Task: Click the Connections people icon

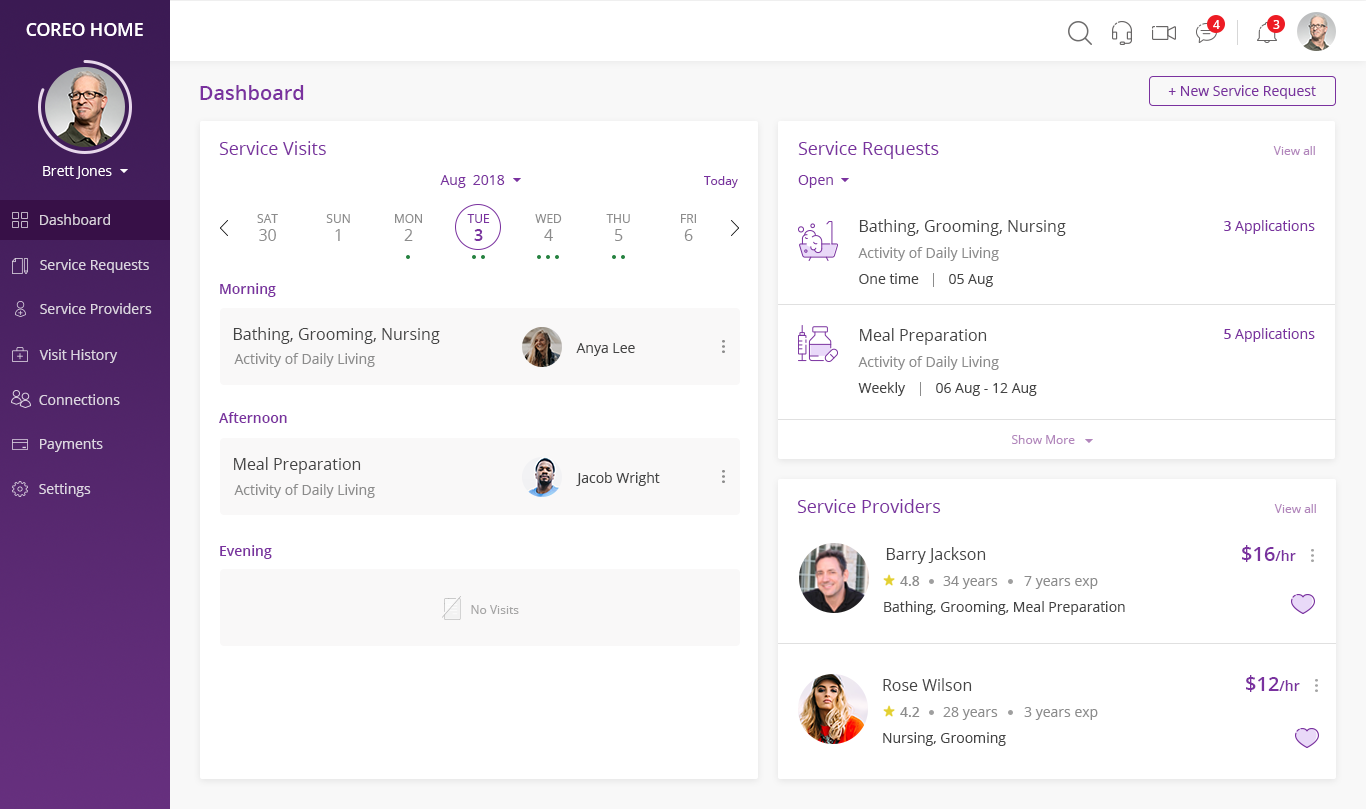Action: (x=20, y=399)
